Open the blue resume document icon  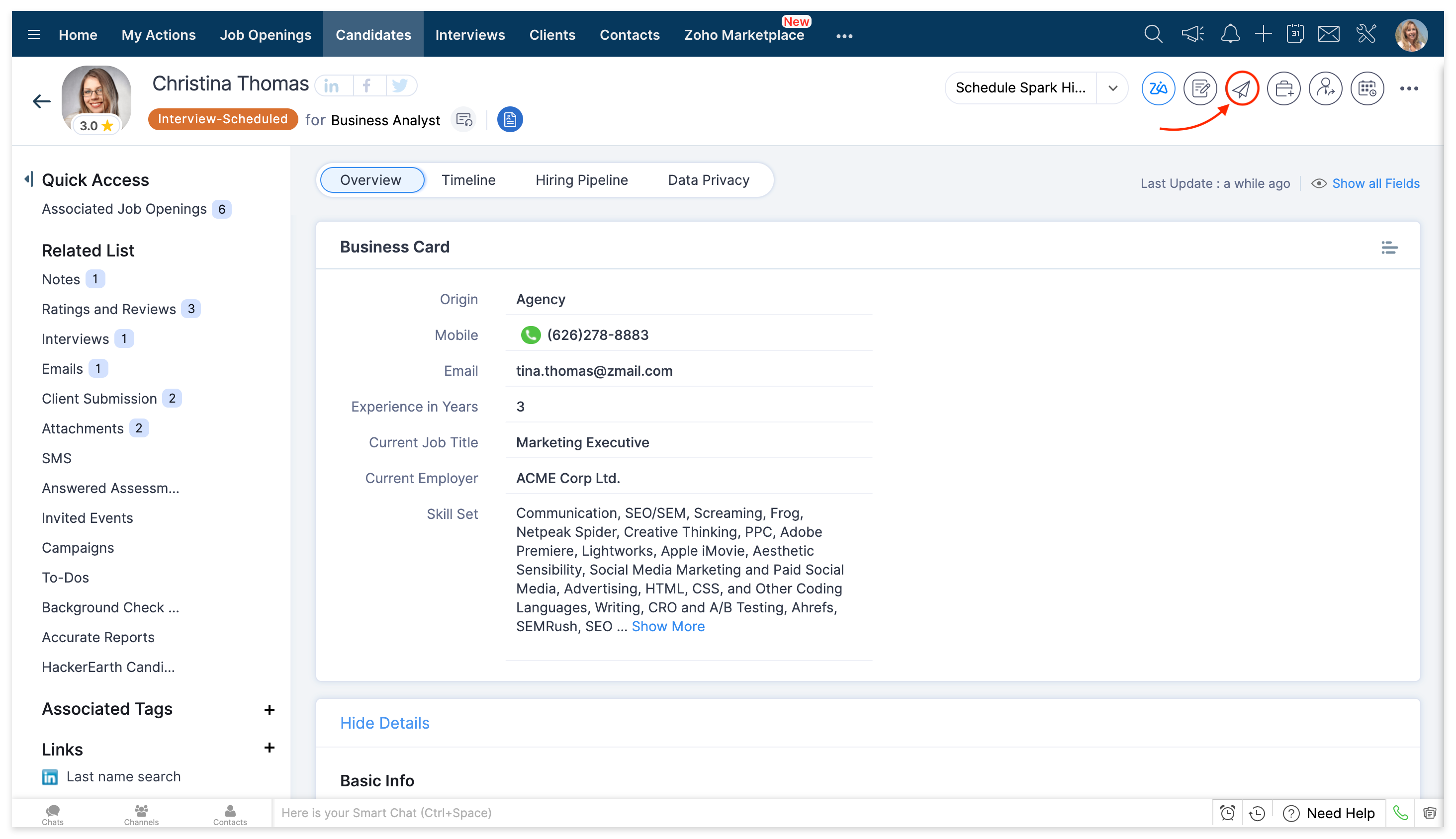coord(510,119)
